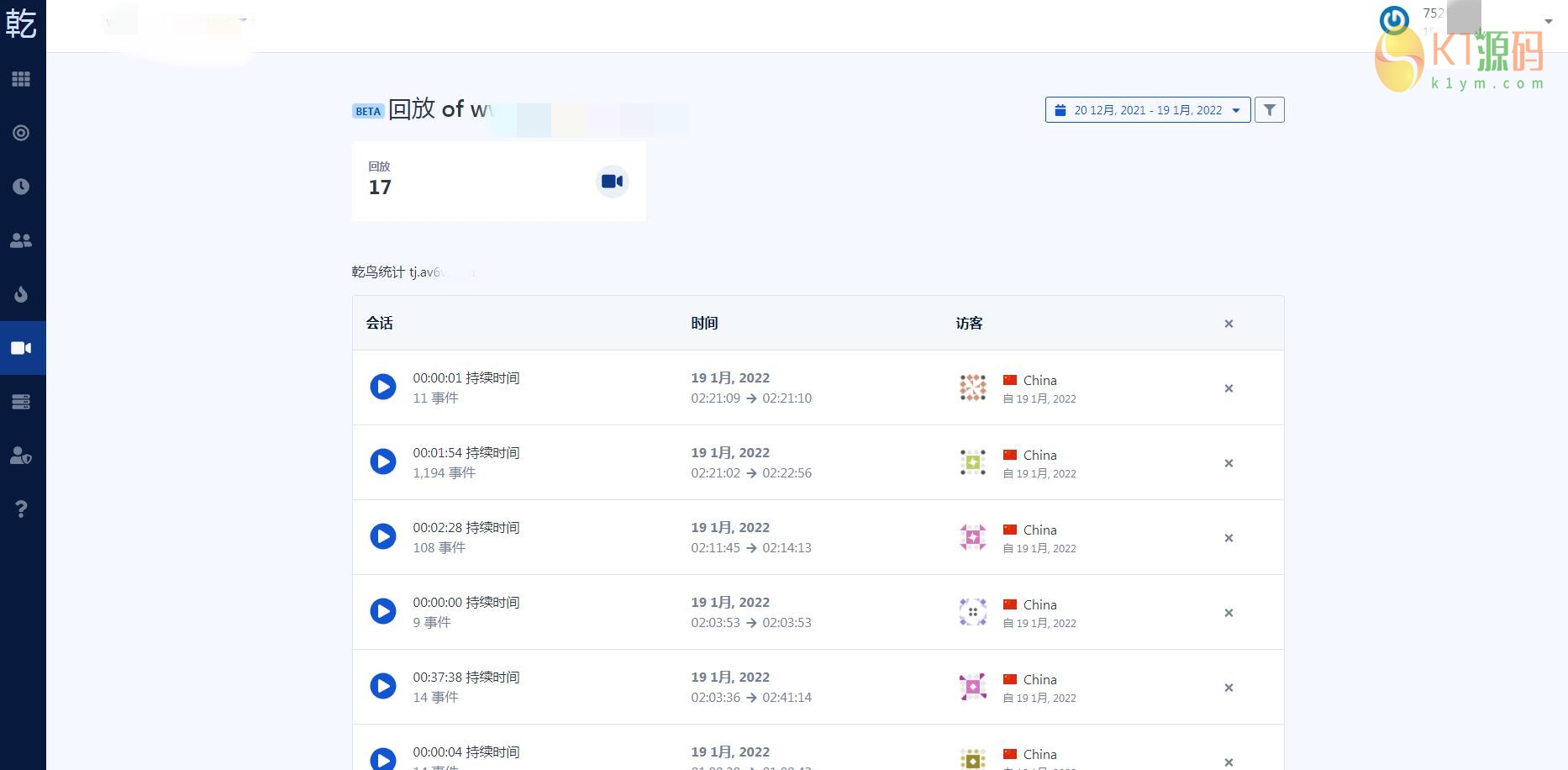This screenshot has height=770, width=1568.
Task: Expand the account menu caret at top right
Action: (1549, 22)
